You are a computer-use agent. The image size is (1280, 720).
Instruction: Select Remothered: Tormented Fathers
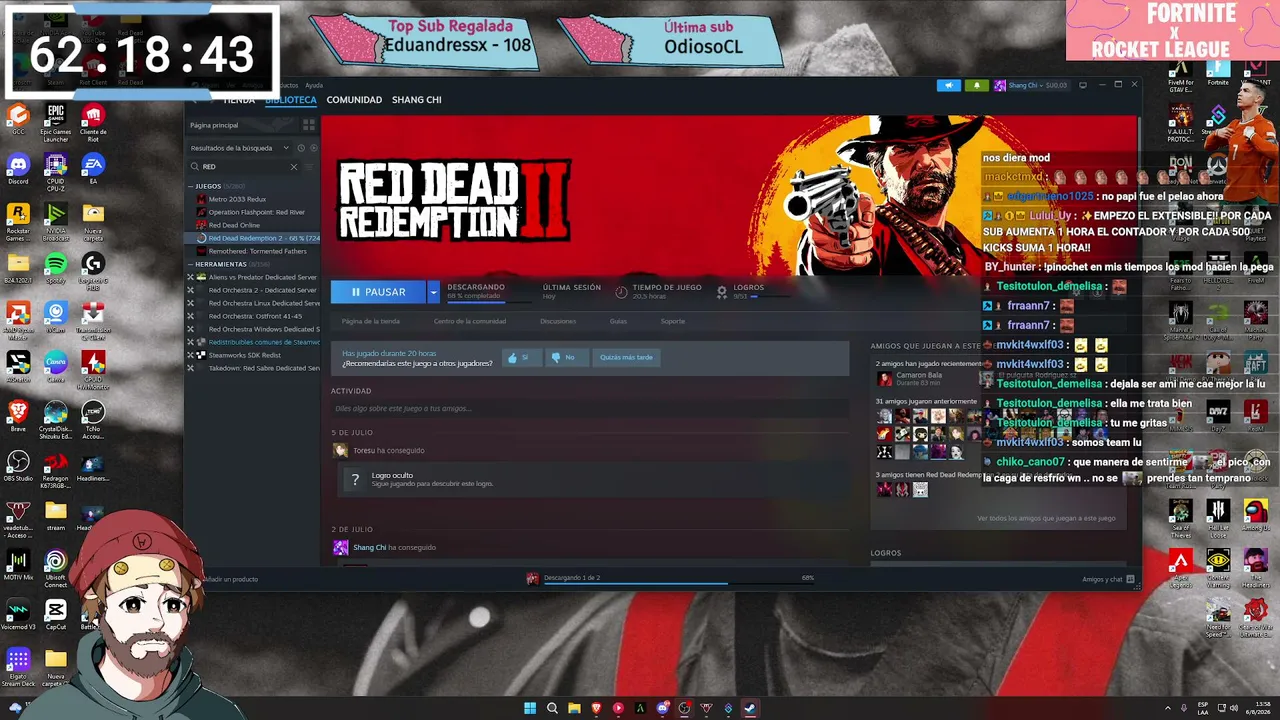[x=257, y=251]
